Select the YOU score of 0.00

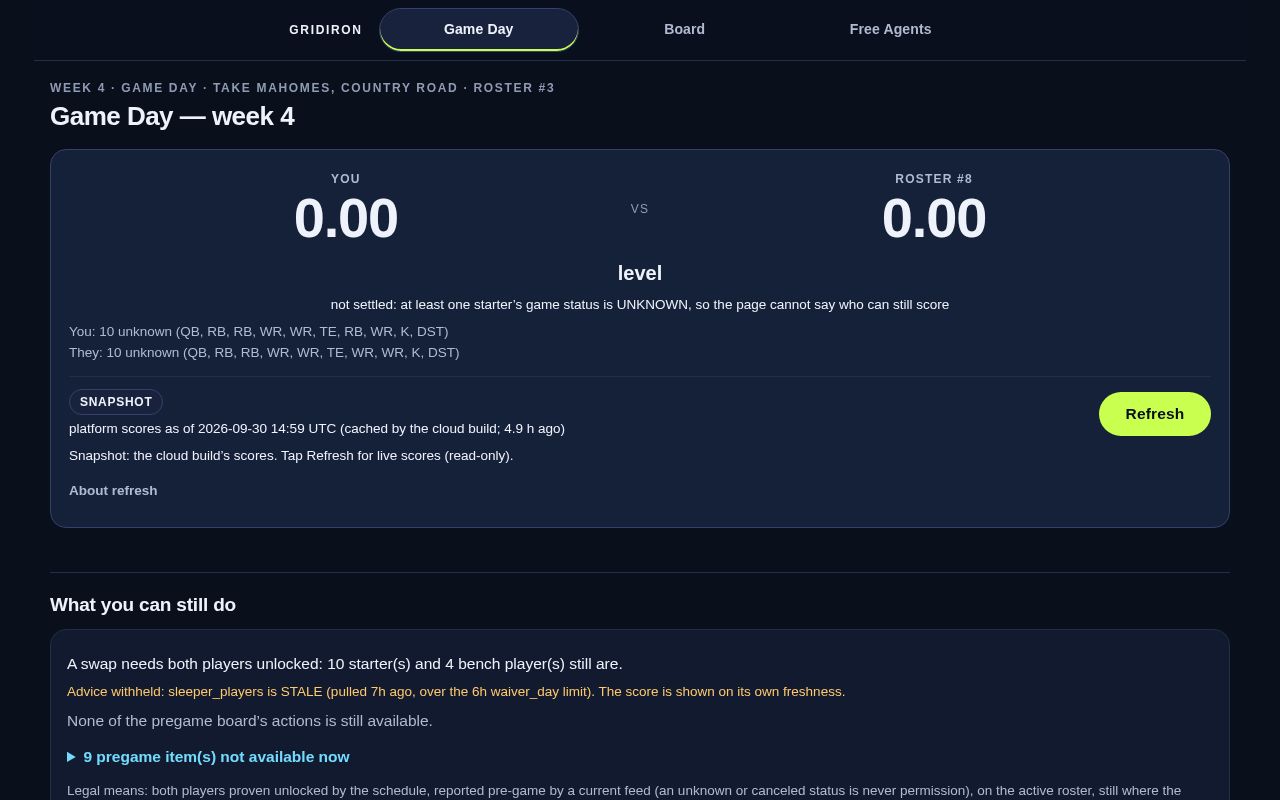point(346,218)
